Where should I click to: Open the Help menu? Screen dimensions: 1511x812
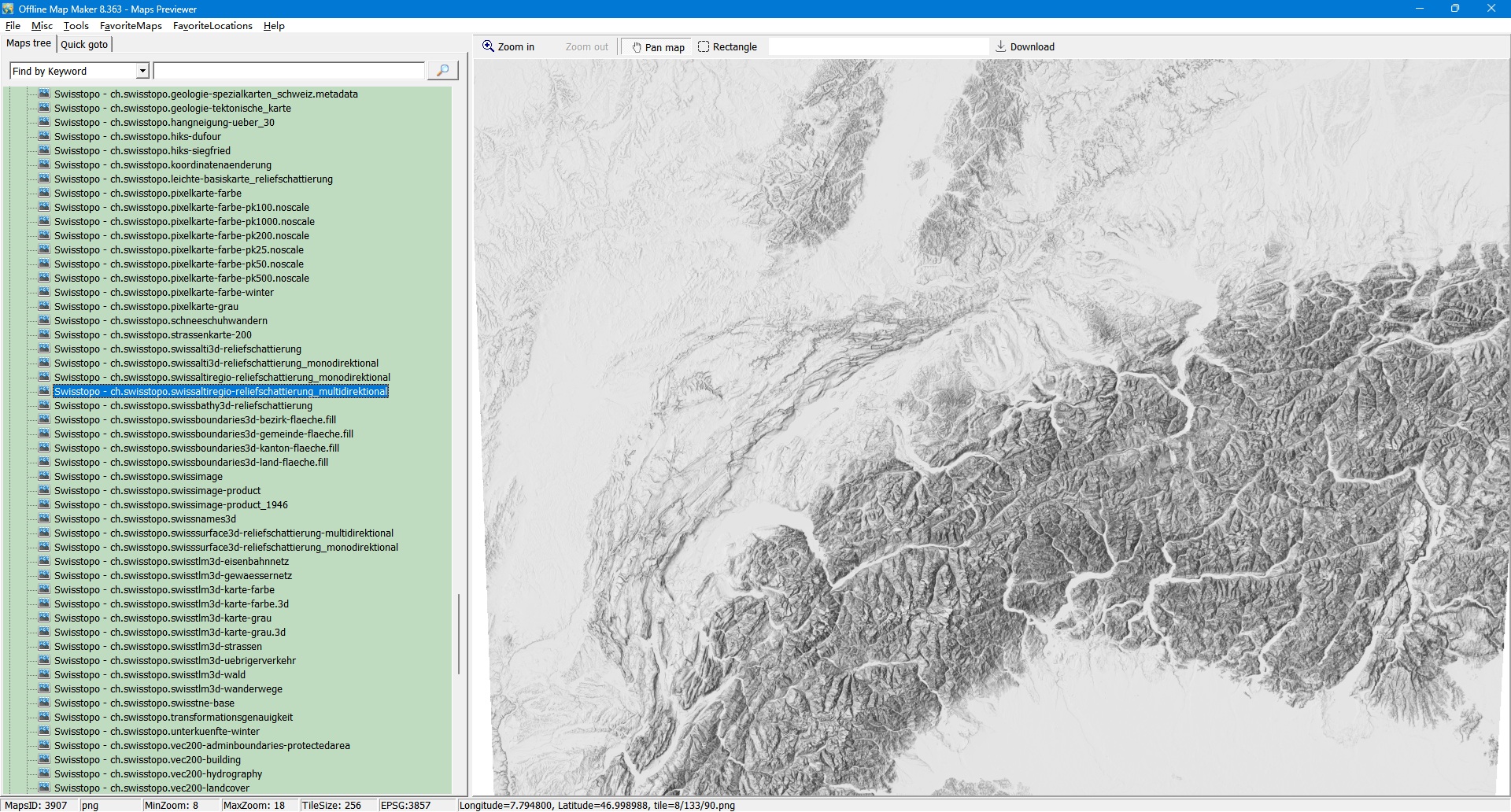point(274,26)
